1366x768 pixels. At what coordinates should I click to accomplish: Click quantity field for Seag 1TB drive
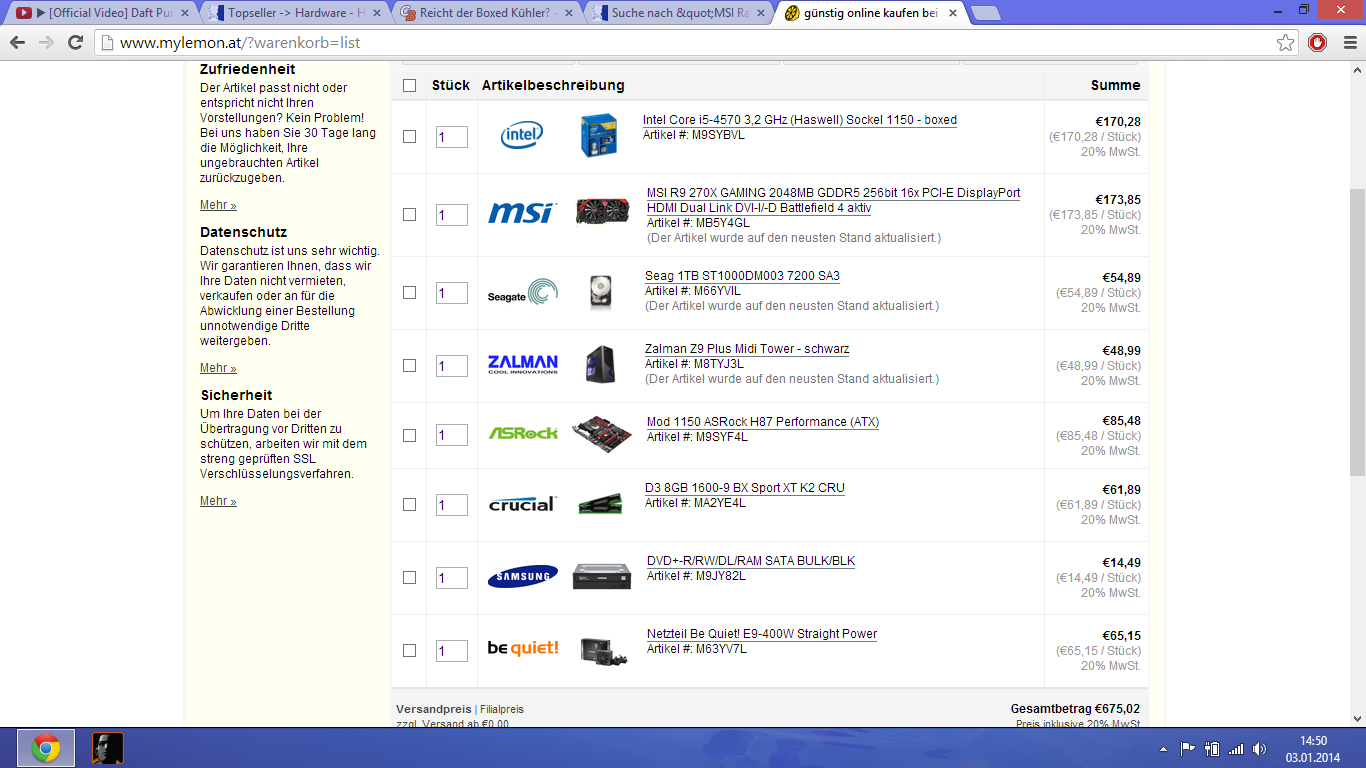click(452, 293)
